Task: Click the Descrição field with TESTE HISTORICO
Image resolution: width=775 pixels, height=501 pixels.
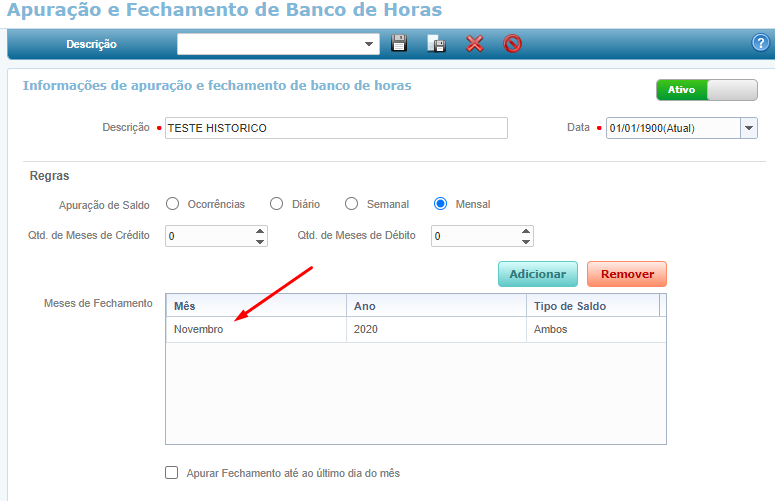Action: tap(336, 128)
